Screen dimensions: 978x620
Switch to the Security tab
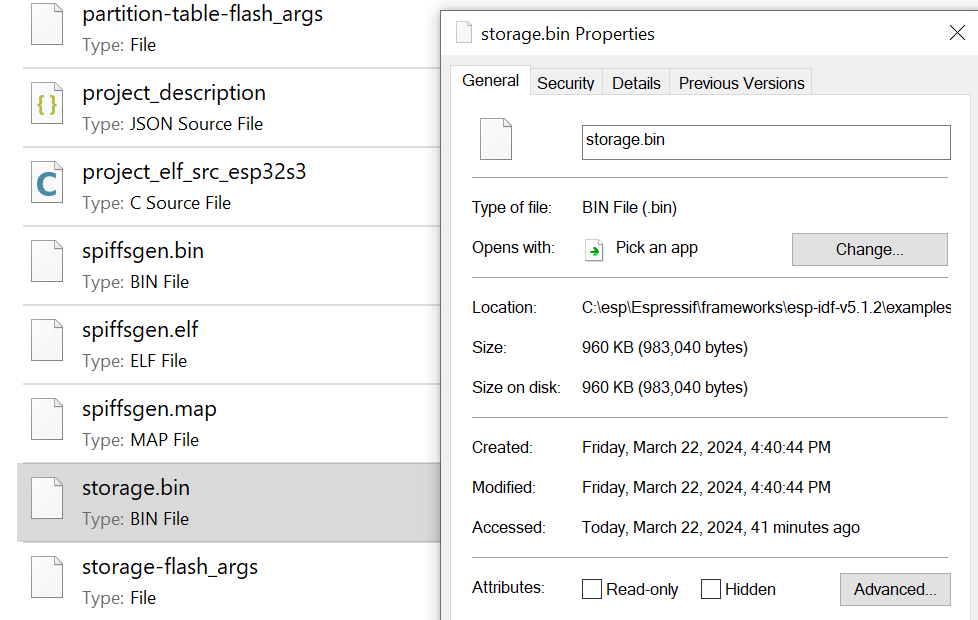565,83
